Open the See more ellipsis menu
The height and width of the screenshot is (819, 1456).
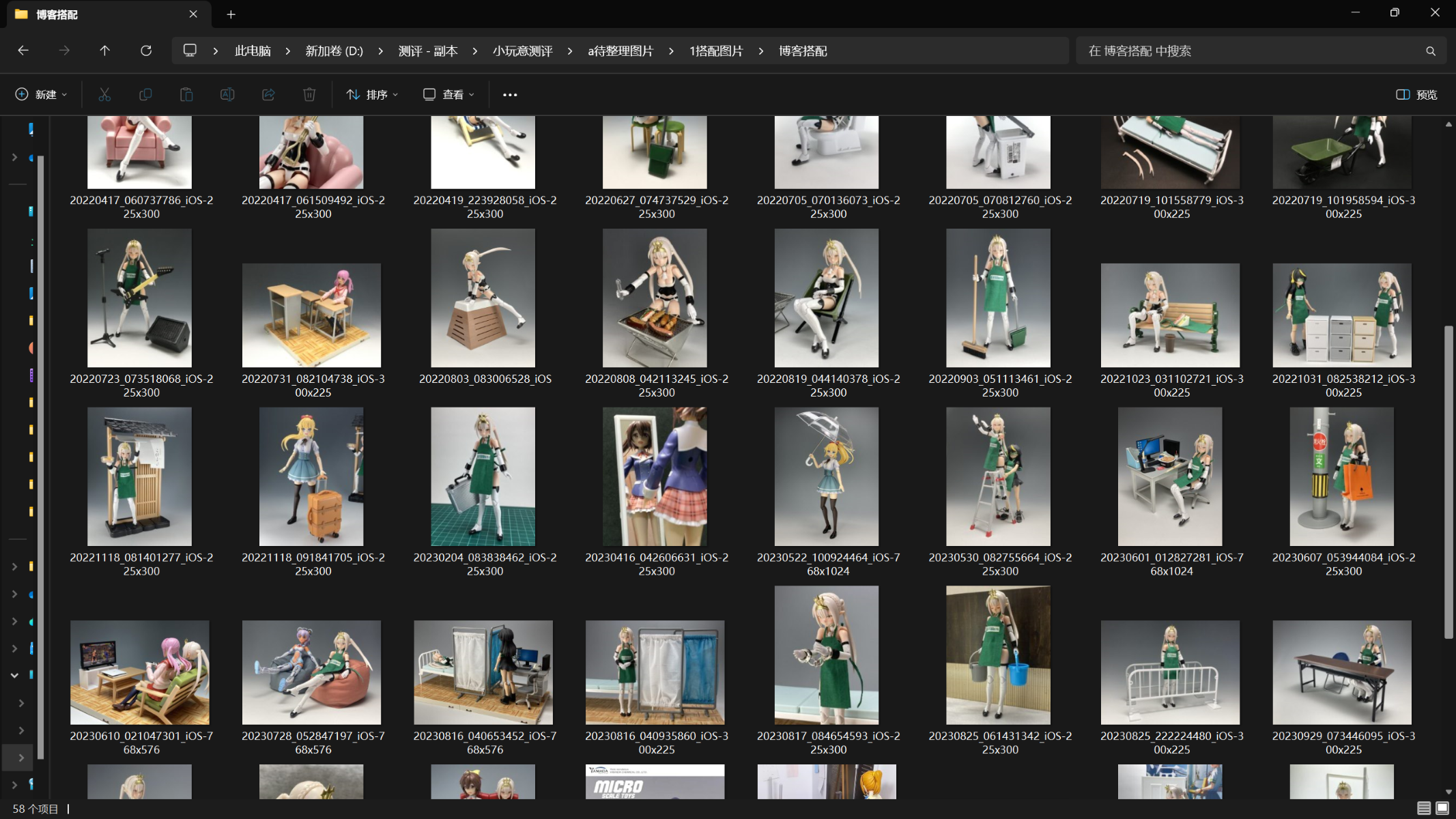click(510, 94)
